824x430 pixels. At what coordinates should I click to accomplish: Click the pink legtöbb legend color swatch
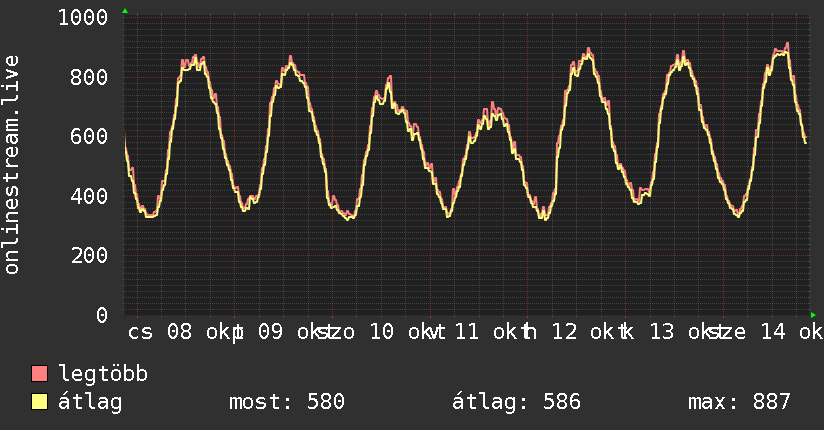39,373
